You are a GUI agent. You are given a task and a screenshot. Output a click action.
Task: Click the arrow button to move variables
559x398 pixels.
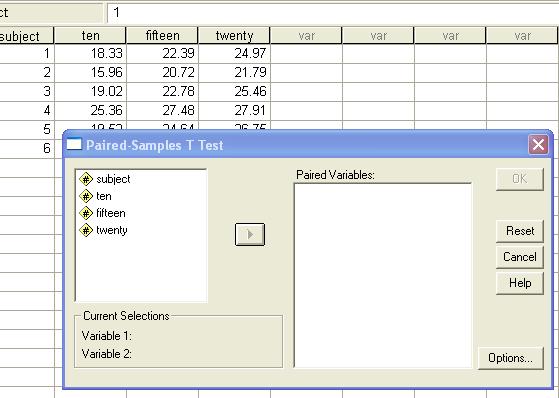[250, 234]
